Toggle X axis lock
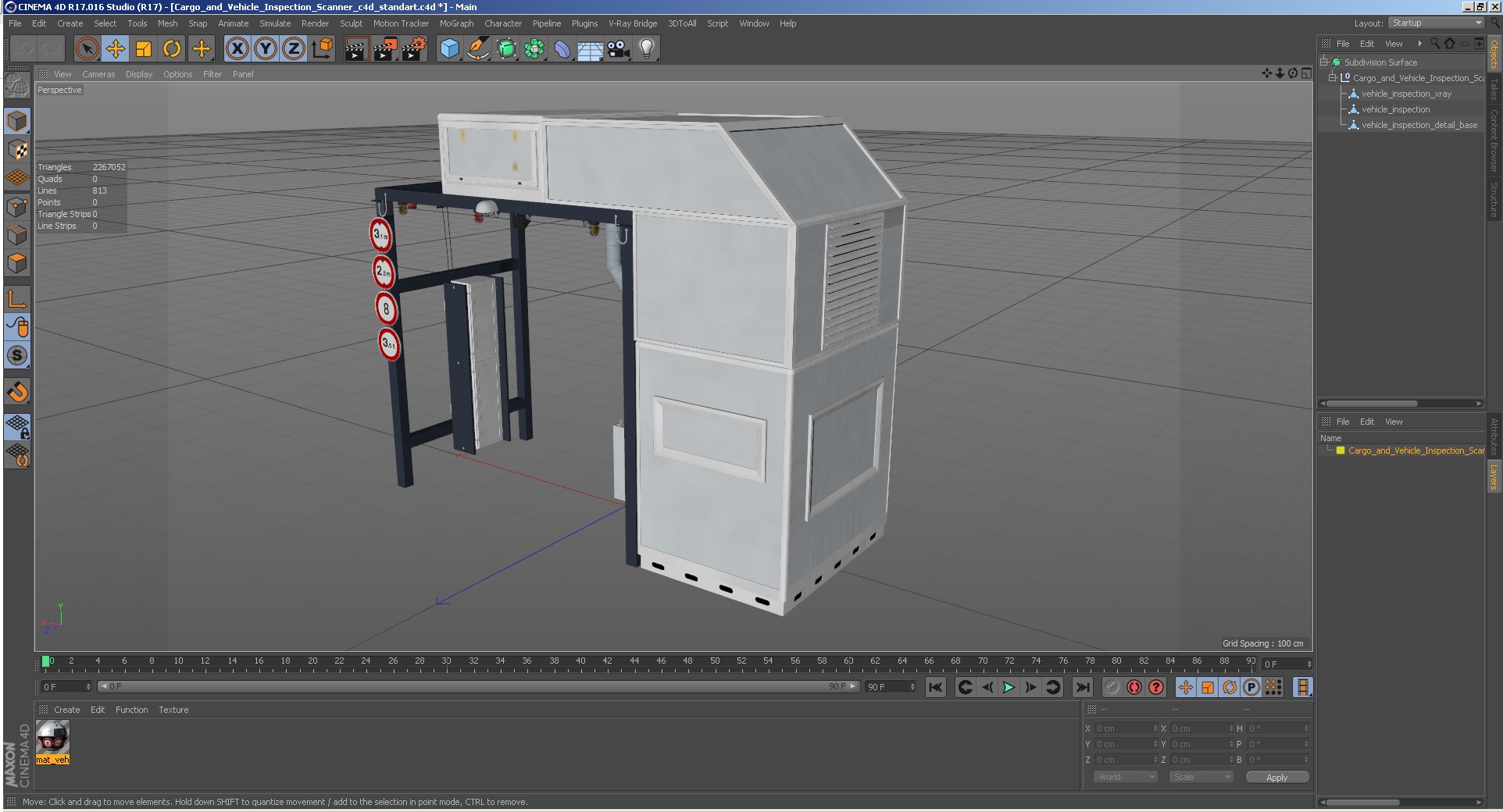The image size is (1503, 812). click(237, 49)
